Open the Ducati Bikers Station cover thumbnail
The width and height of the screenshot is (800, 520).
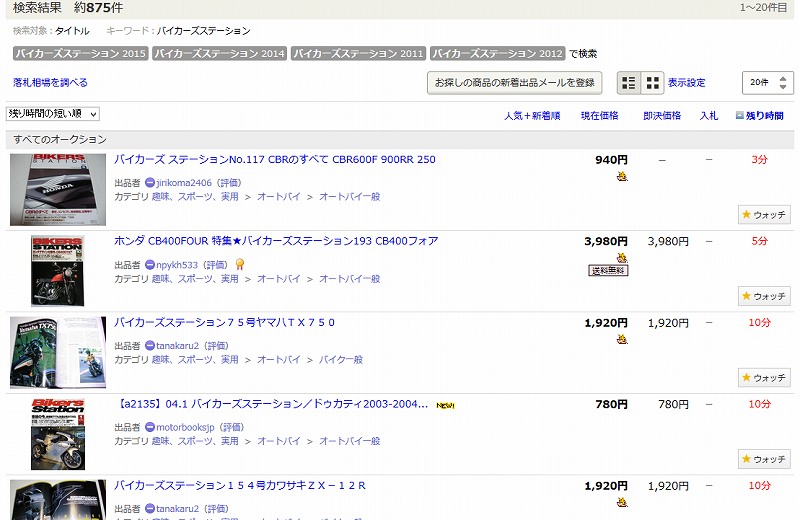(x=58, y=434)
